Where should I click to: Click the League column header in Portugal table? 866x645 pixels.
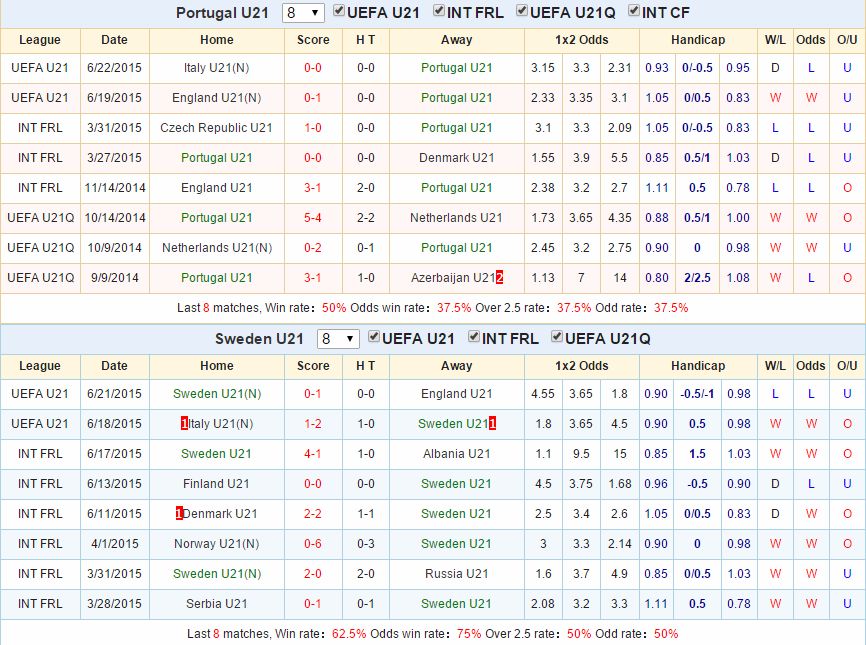coord(40,40)
